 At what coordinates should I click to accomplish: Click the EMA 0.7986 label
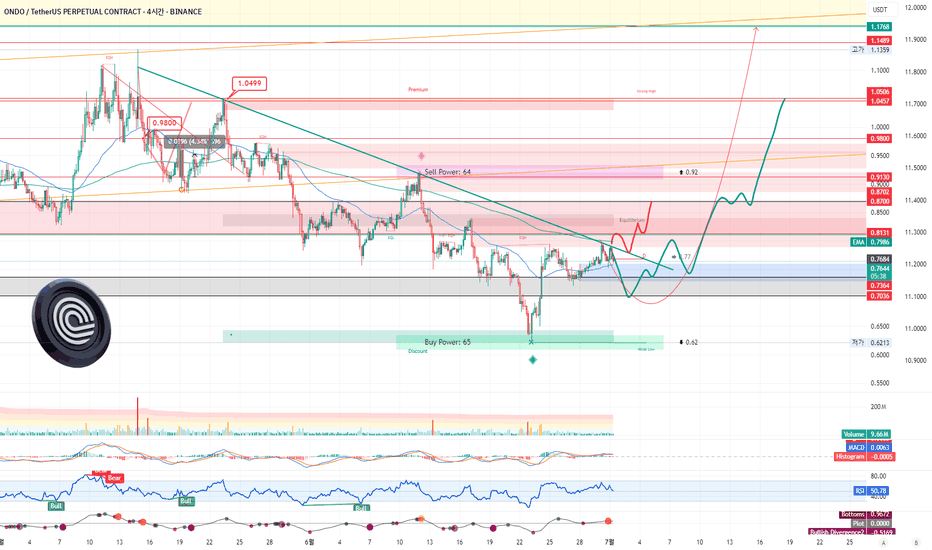pyautogui.click(x=871, y=242)
